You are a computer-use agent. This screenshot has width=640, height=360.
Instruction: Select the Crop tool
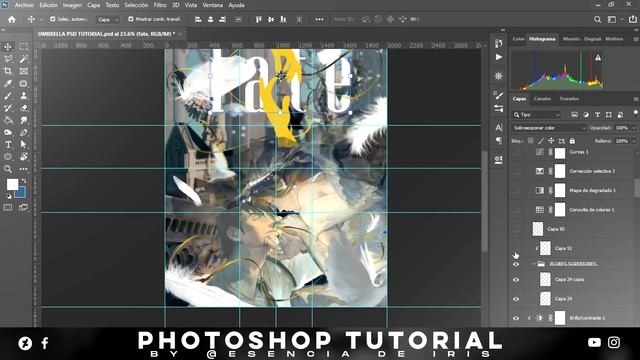(x=8, y=71)
